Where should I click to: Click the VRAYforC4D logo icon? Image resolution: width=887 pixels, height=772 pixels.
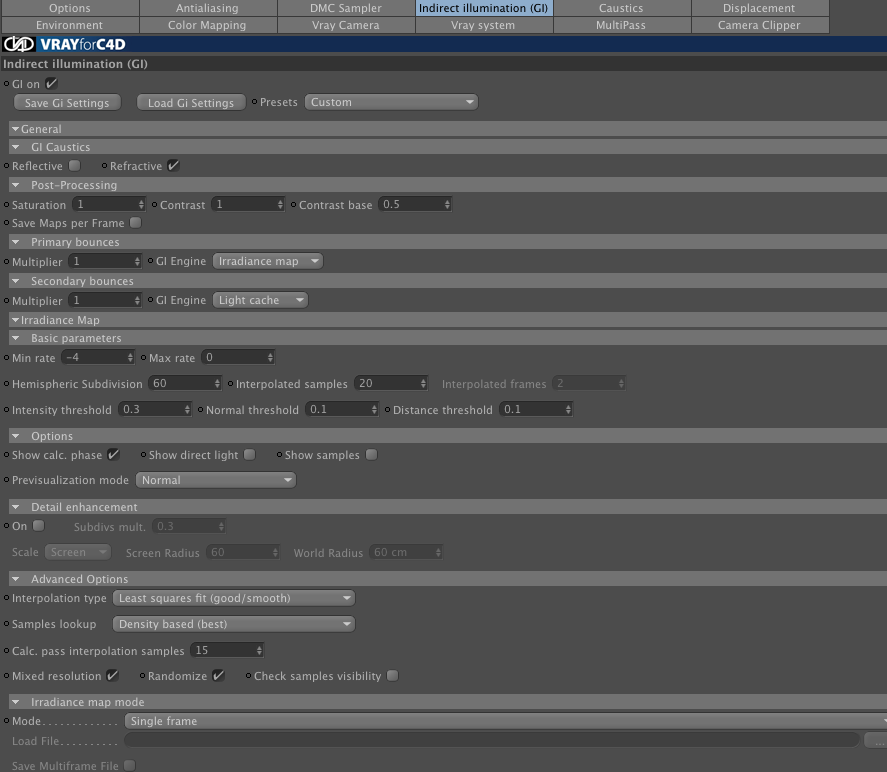(x=19, y=44)
